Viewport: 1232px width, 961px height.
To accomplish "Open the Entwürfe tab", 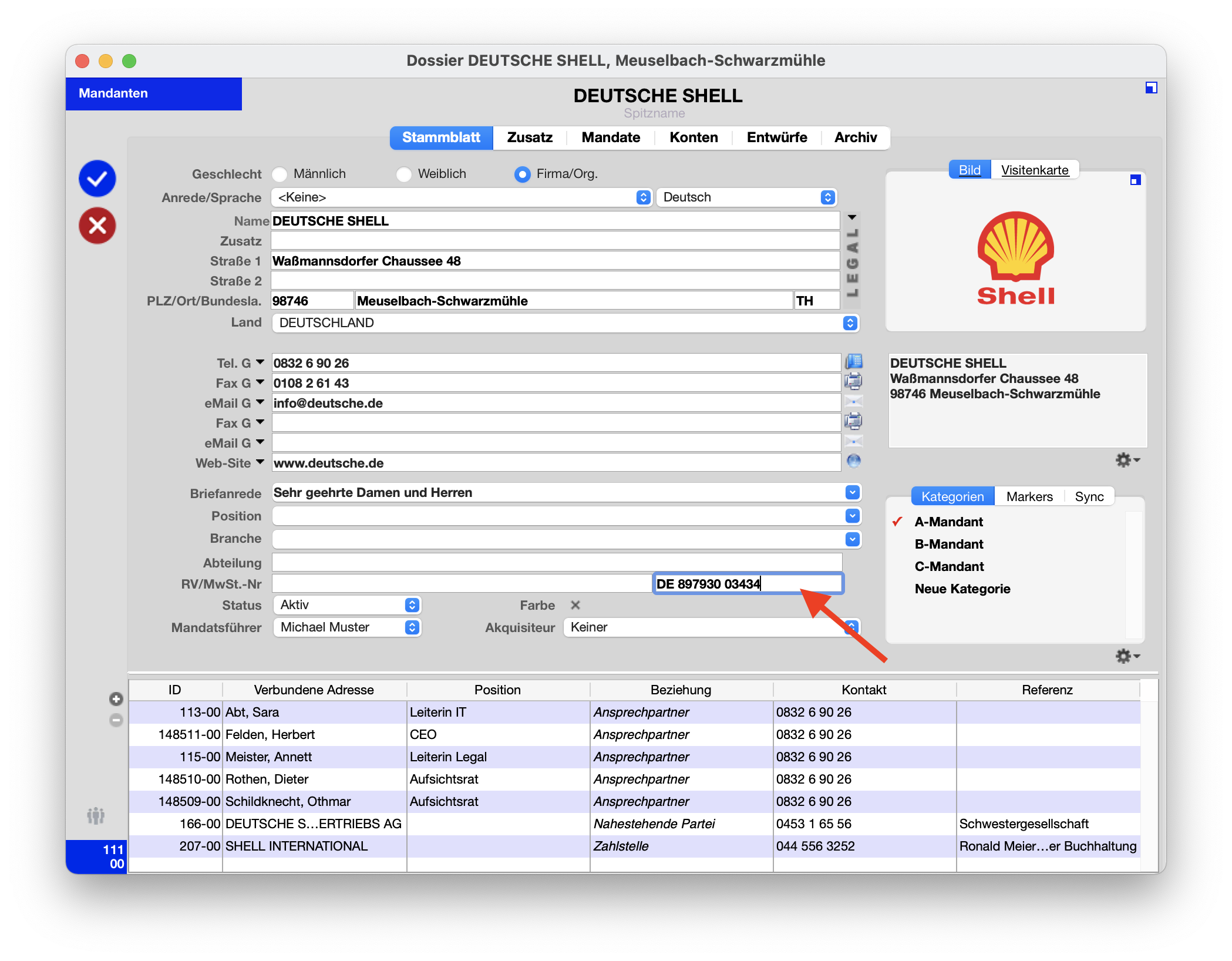I will [x=776, y=137].
